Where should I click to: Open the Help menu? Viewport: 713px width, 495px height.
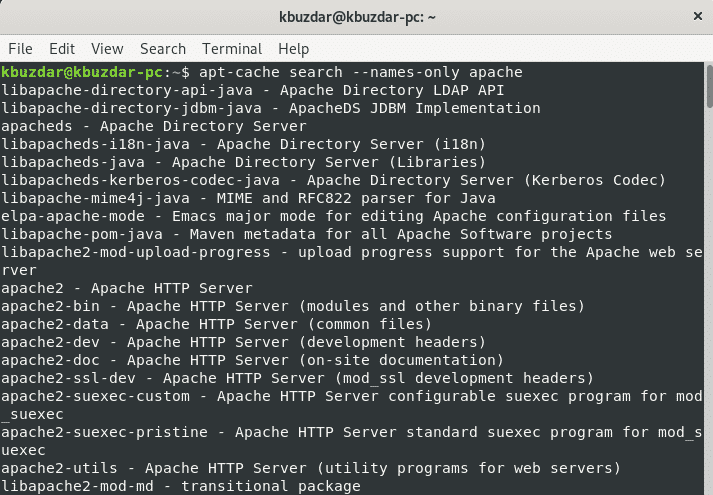tap(294, 48)
